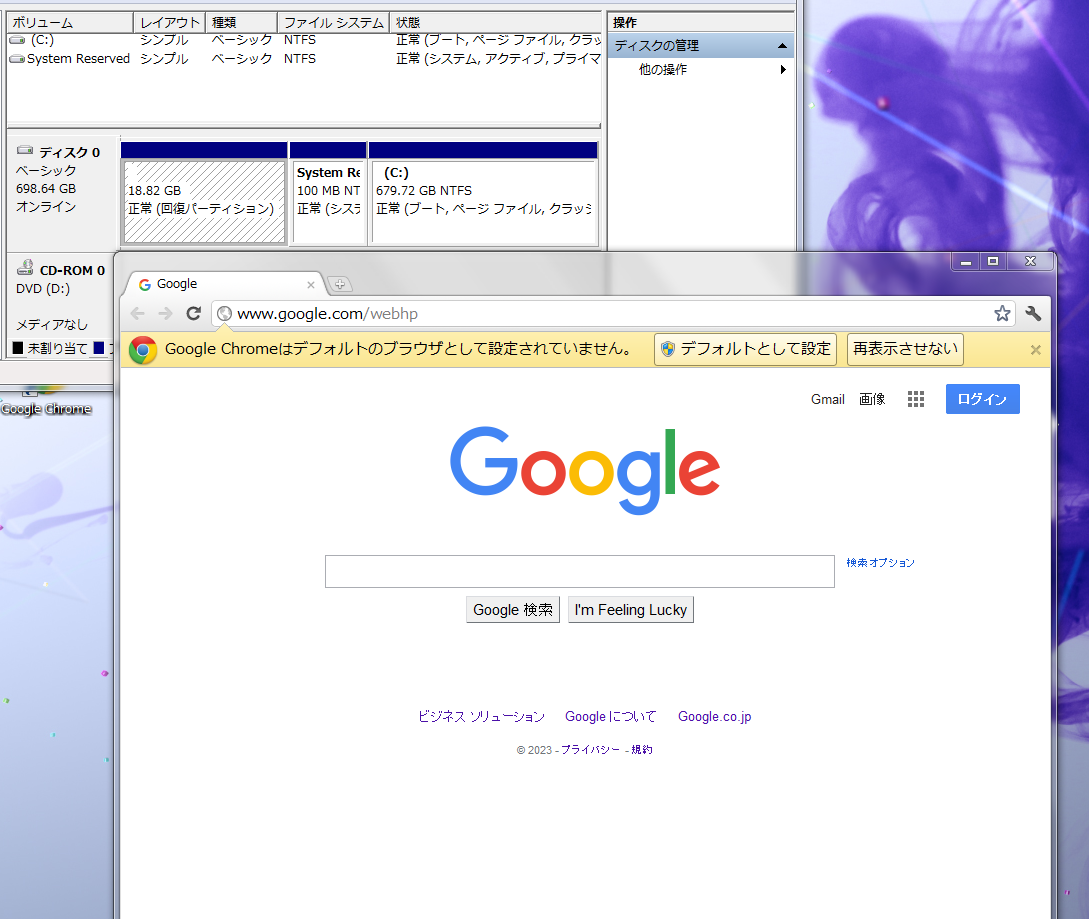Click site info globe icon in address bar
This screenshot has width=1089, height=919.
click(x=224, y=314)
